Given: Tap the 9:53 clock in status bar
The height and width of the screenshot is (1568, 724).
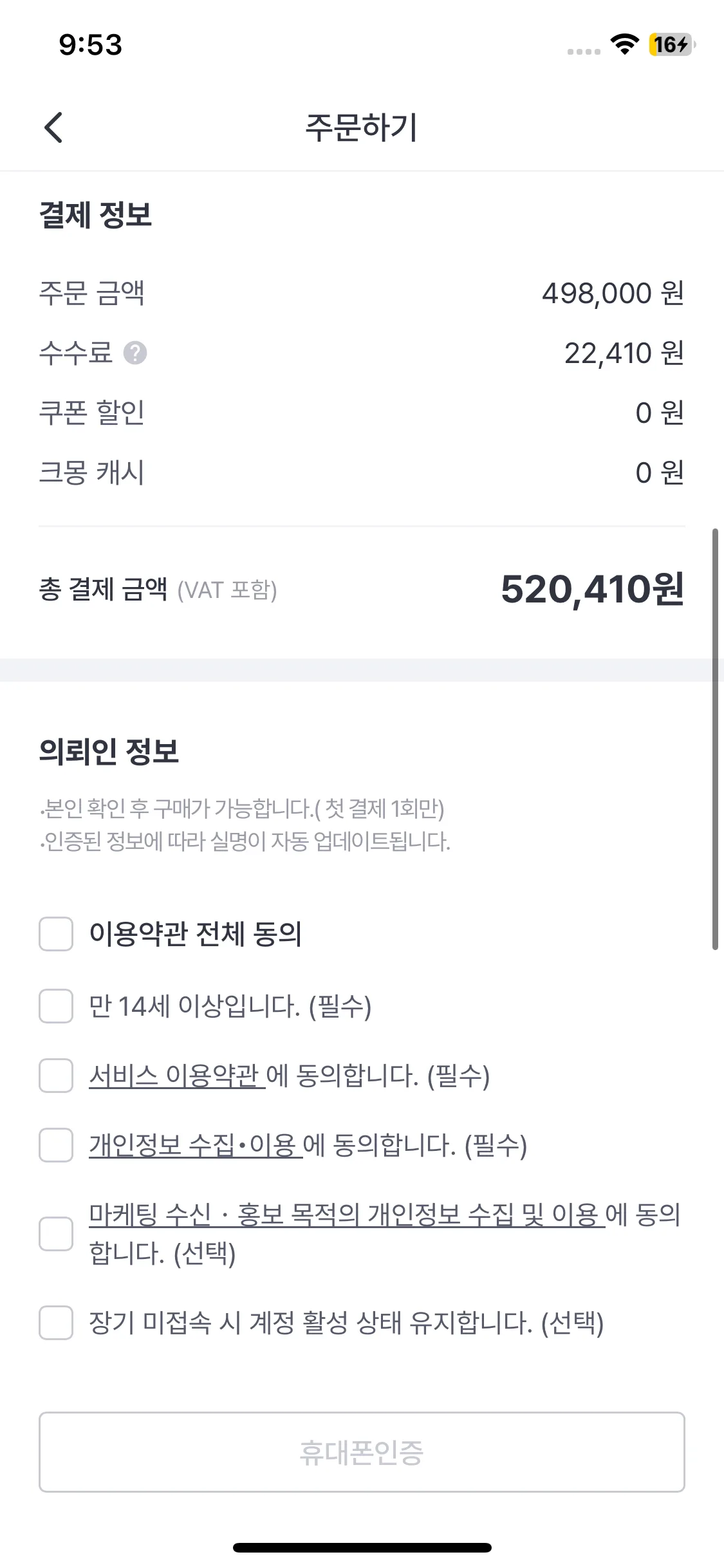Looking at the screenshot, I should (x=90, y=44).
